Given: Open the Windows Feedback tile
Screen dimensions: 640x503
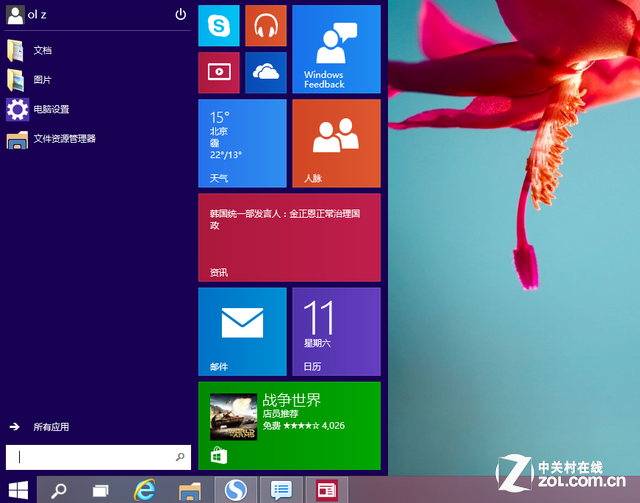Looking at the screenshot, I should (335, 49).
